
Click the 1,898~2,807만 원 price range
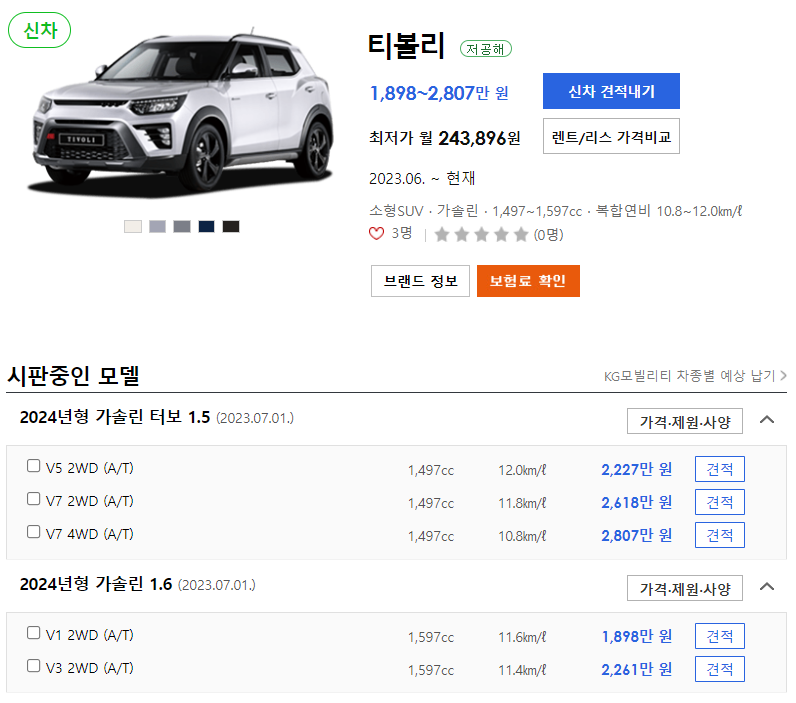coord(439,93)
